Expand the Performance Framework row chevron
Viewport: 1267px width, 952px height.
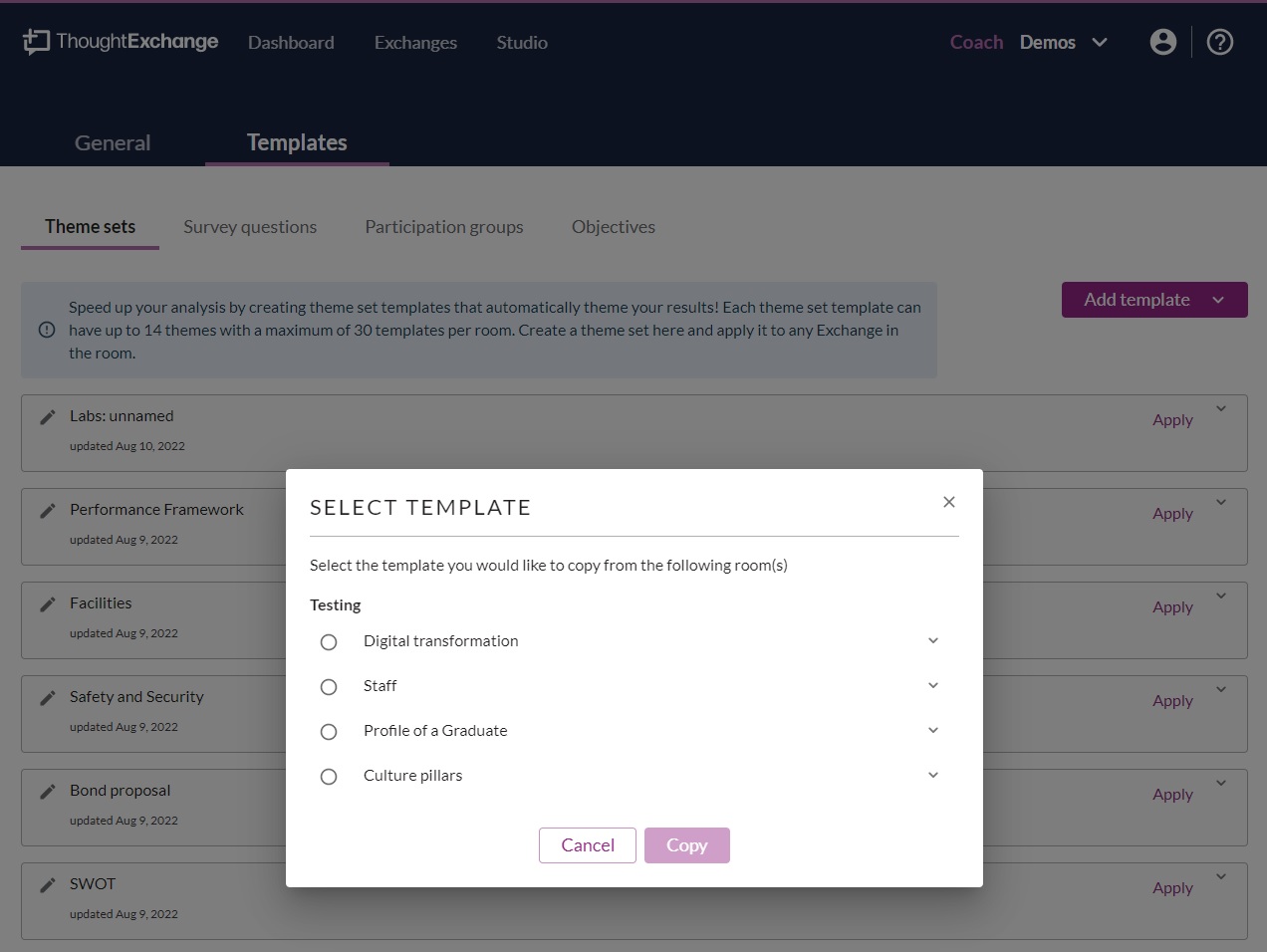pos(1221,502)
